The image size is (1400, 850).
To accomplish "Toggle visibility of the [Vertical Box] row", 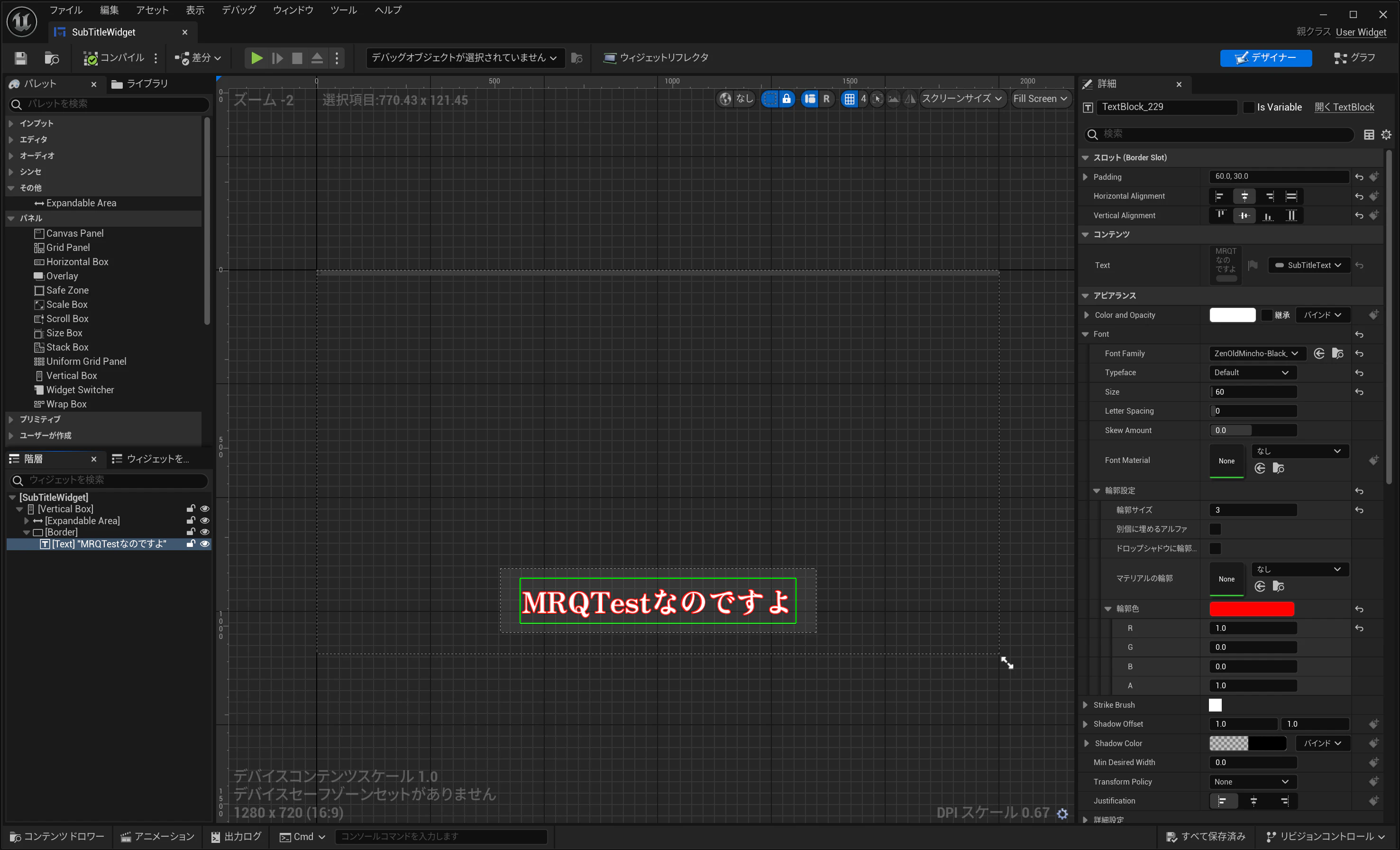I will (204, 509).
